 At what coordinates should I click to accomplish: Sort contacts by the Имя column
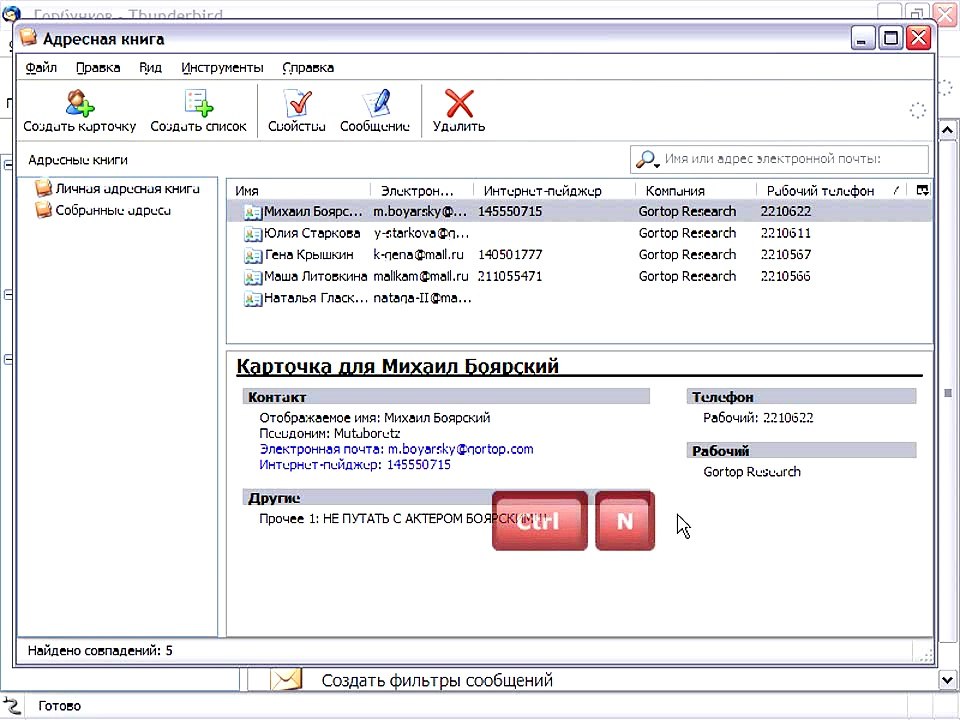pyautogui.click(x=299, y=190)
